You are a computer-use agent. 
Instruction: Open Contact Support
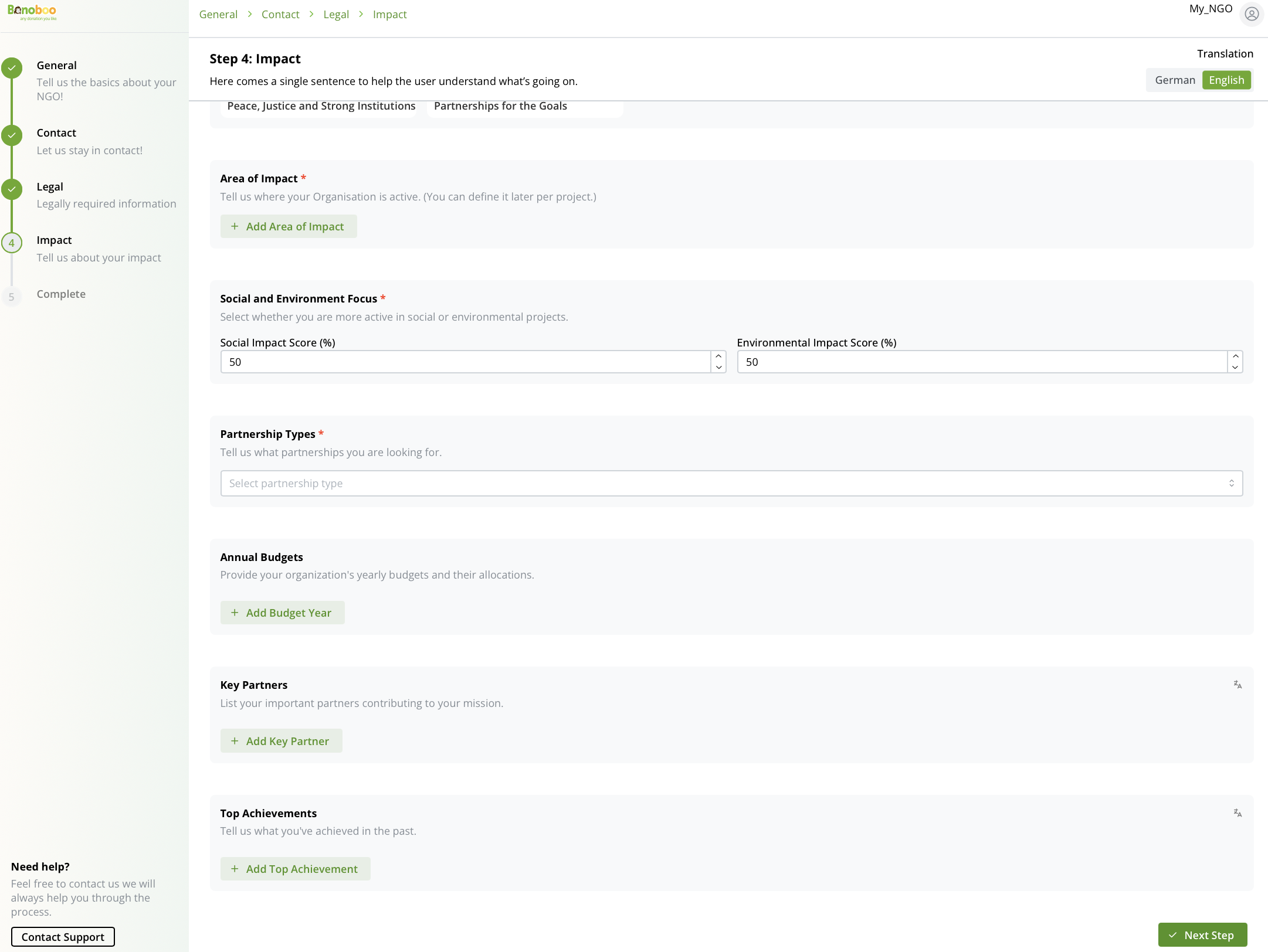click(x=62, y=936)
